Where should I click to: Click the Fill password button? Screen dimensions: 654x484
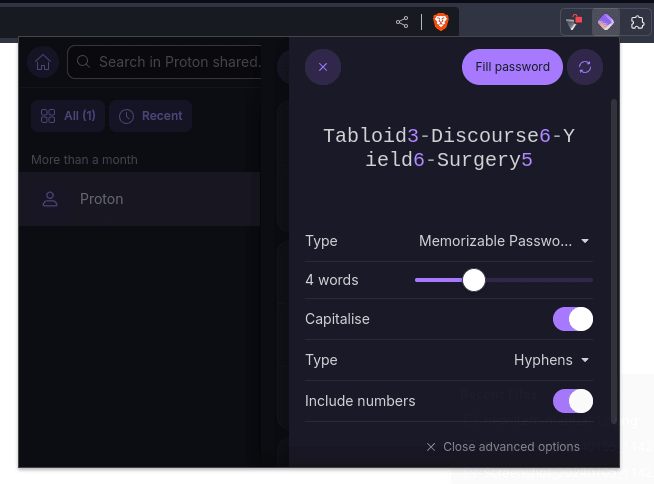click(512, 67)
